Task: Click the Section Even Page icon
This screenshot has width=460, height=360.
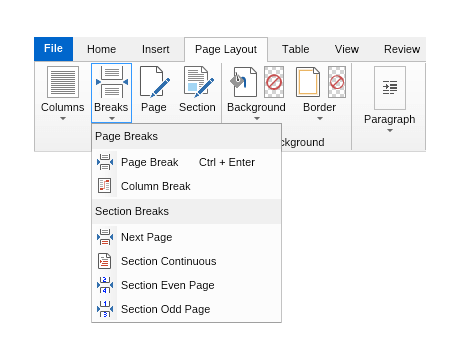Action: 105,285
